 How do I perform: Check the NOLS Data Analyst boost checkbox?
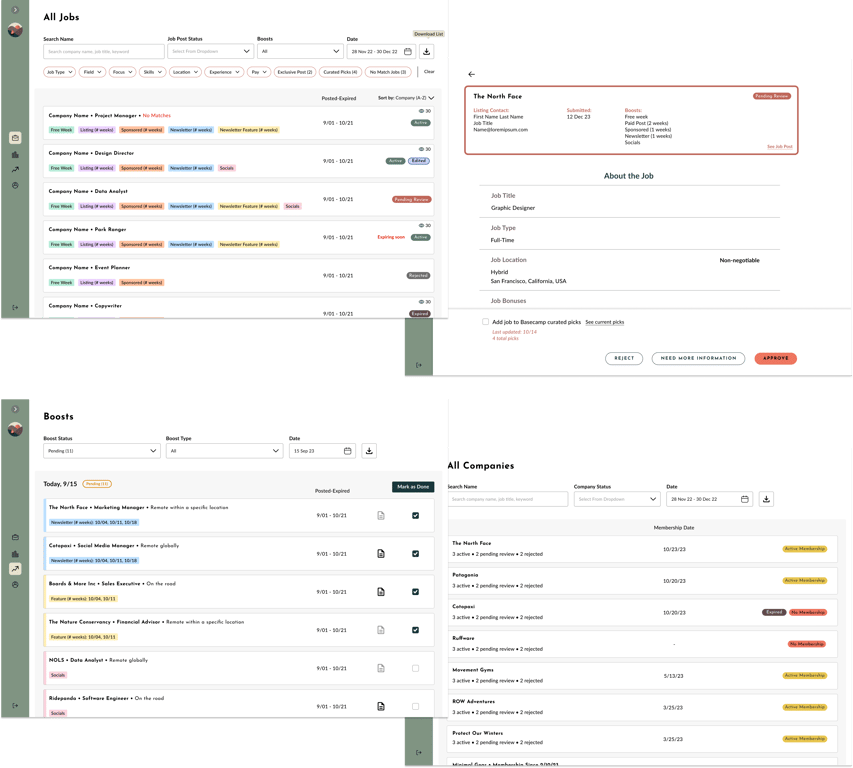[x=415, y=668]
